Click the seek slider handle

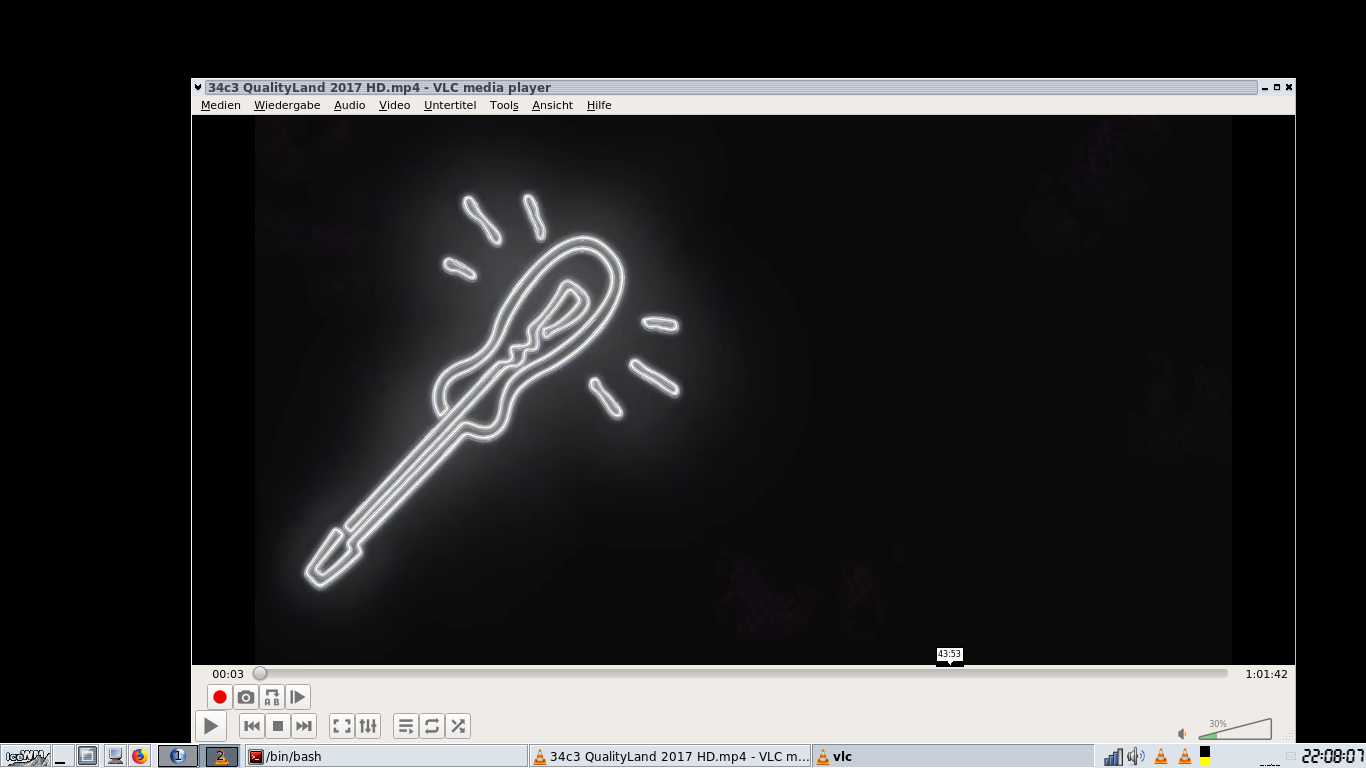pyautogui.click(x=260, y=674)
